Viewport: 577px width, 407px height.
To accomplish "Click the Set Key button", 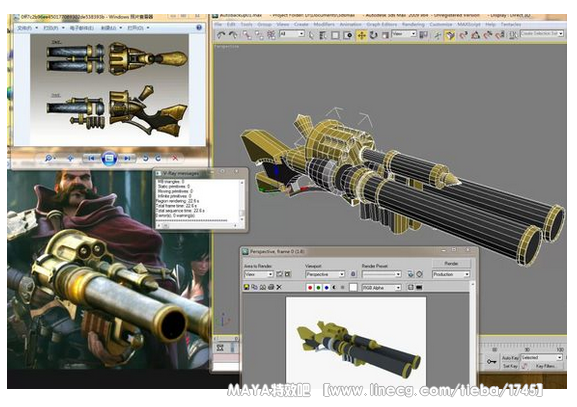I will coord(510,366).
